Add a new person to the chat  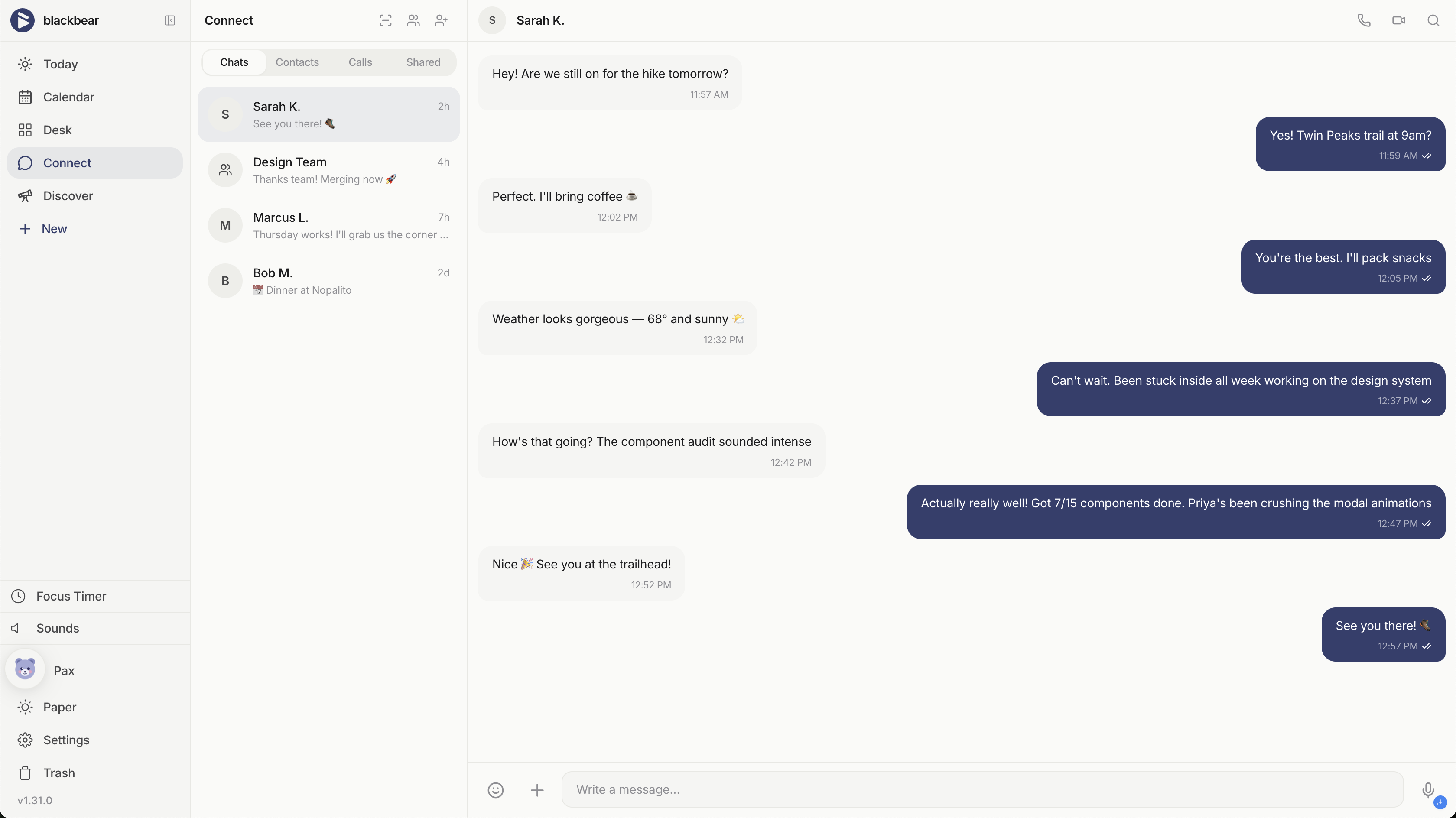pyautogui.click(x=442, y=20)
